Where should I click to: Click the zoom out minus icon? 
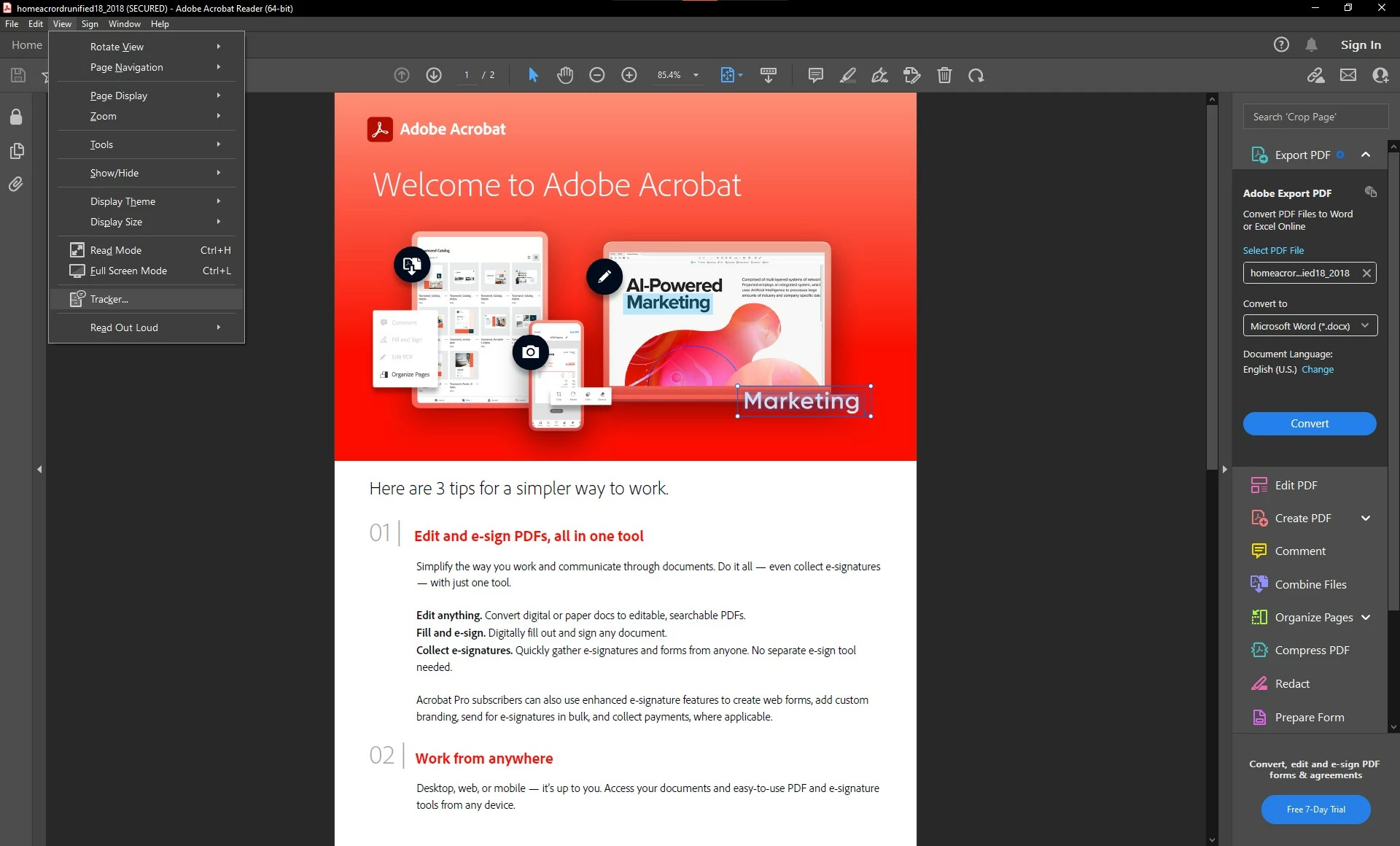click(x=597, y=75)
